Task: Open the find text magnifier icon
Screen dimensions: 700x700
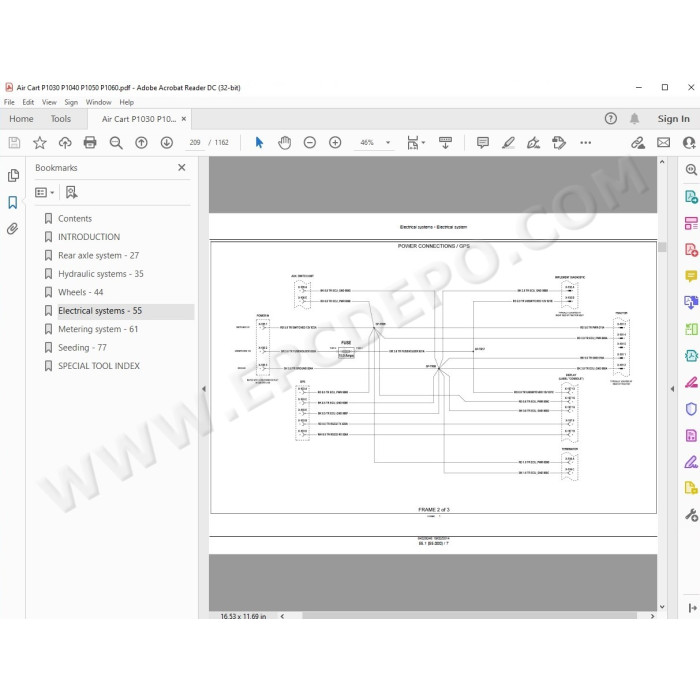Action: (116, 142)
